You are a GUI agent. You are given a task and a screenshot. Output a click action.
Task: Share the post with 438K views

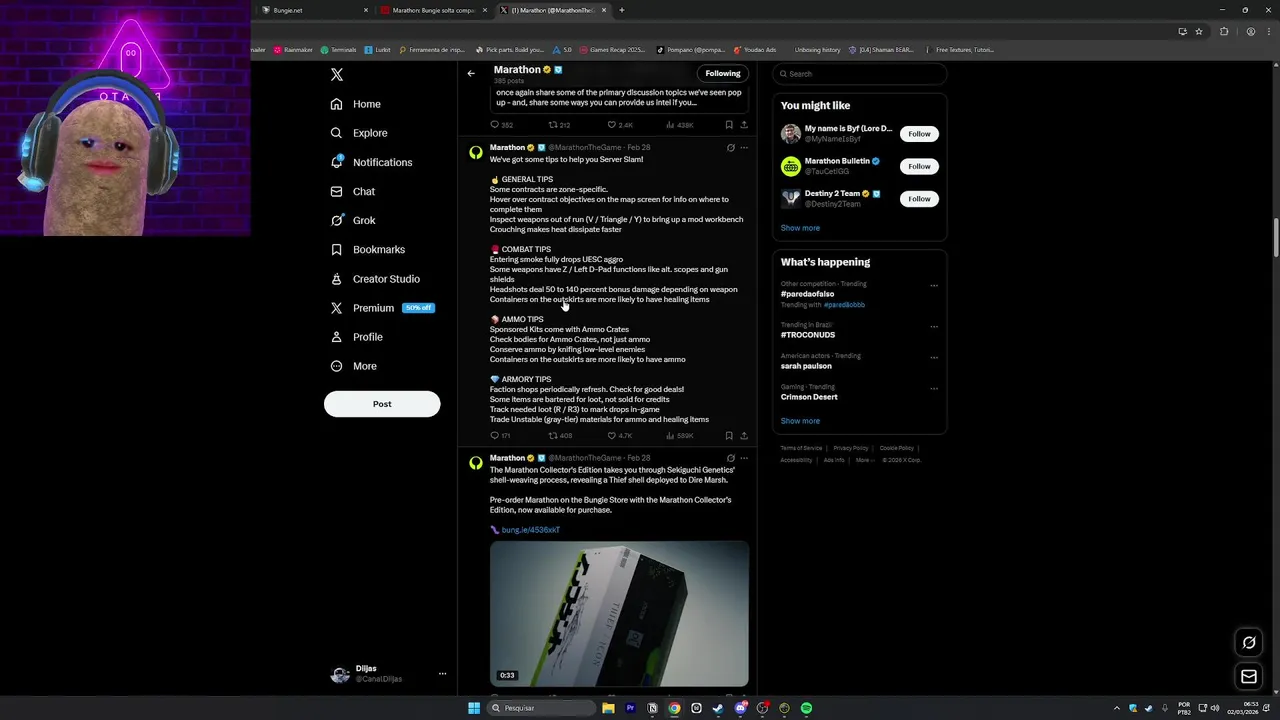(744, 125)
